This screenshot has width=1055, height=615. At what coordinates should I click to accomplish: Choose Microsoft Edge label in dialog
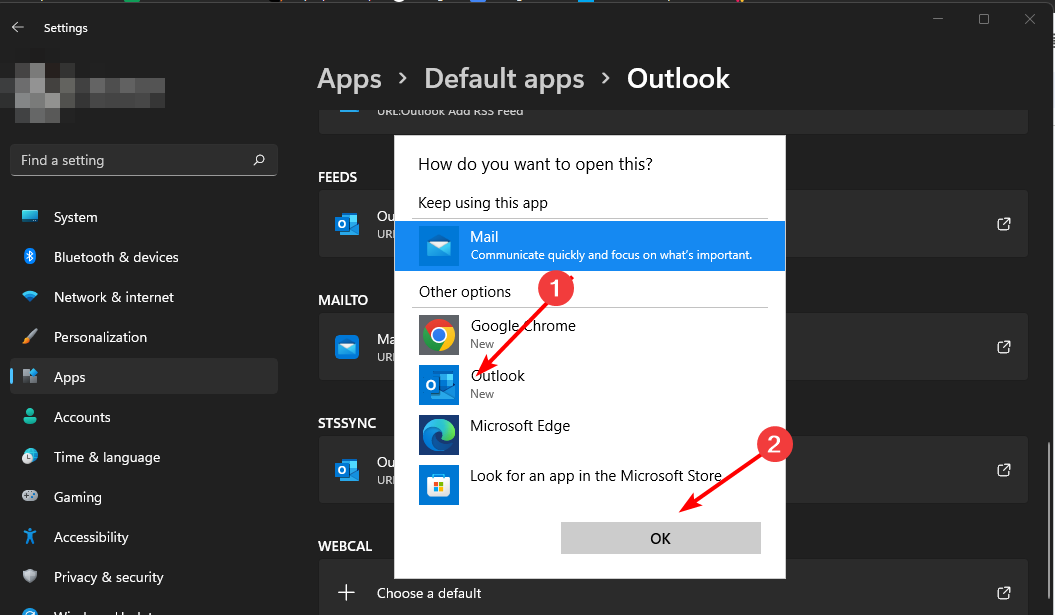pos(519,426)
